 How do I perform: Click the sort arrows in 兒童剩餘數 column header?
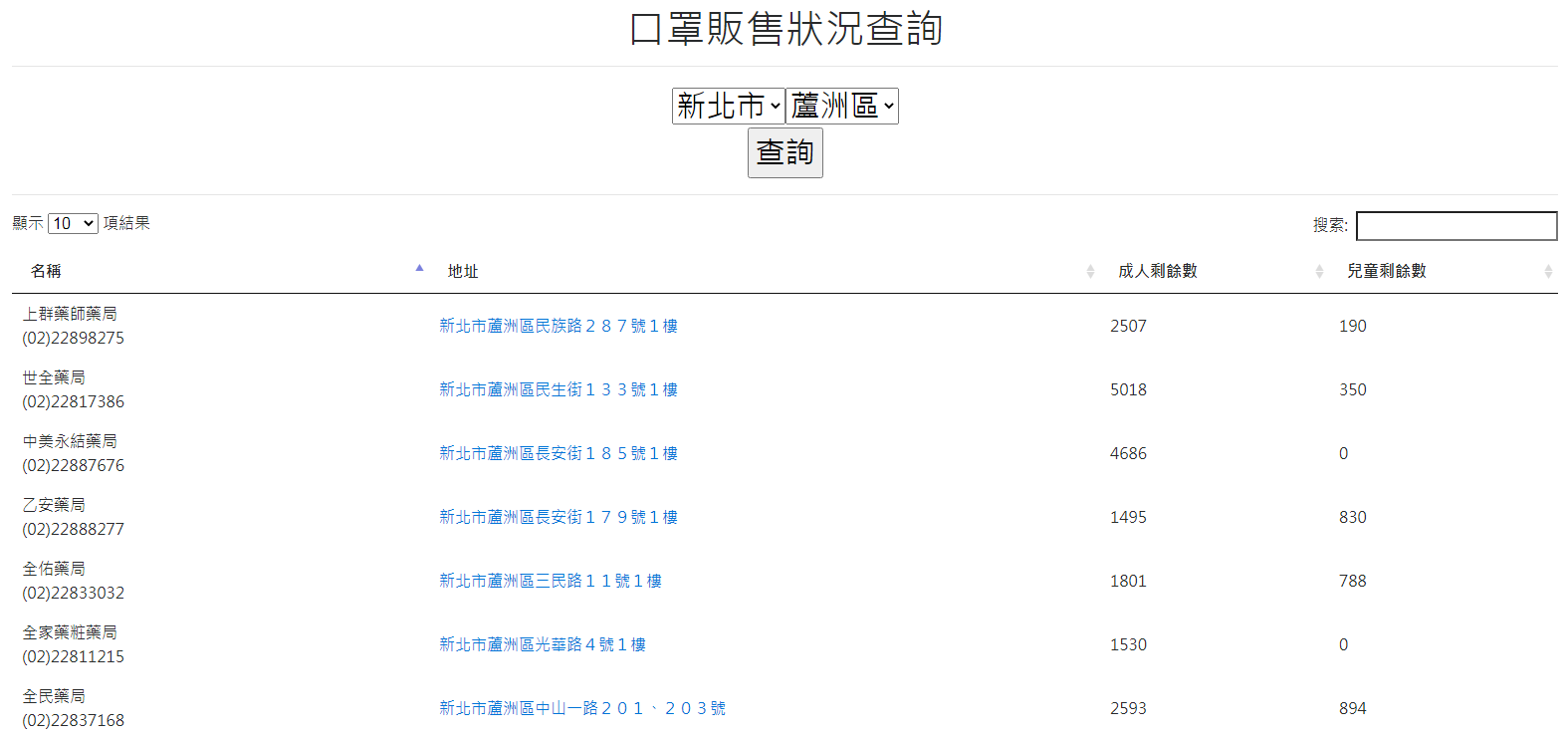[x=1548, y=271]
